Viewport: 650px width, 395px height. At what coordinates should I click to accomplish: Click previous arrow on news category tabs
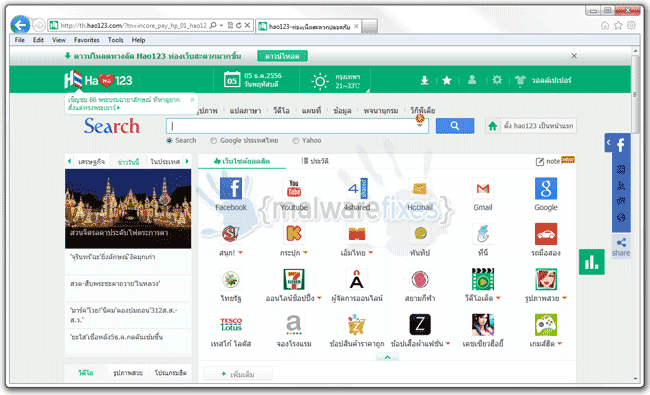[69, 161]
